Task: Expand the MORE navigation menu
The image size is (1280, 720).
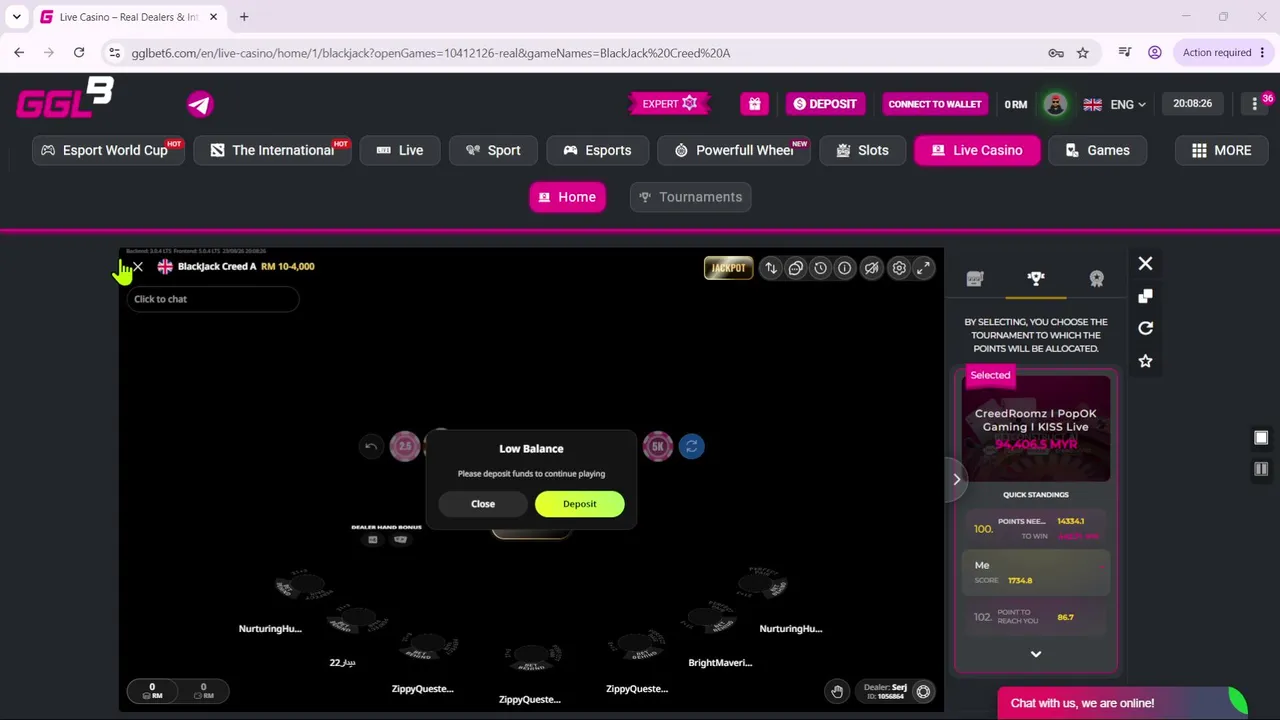Action: (1222, 150)
